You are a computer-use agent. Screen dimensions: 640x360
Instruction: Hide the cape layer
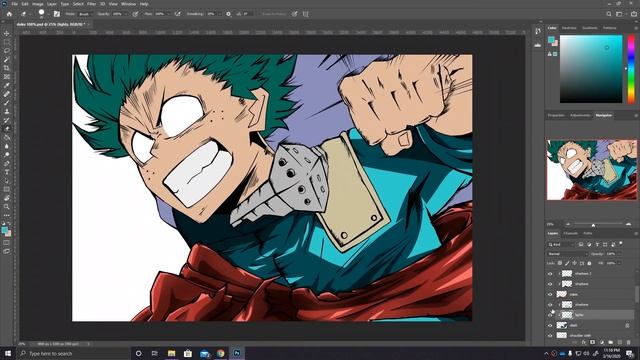point(550,294)
